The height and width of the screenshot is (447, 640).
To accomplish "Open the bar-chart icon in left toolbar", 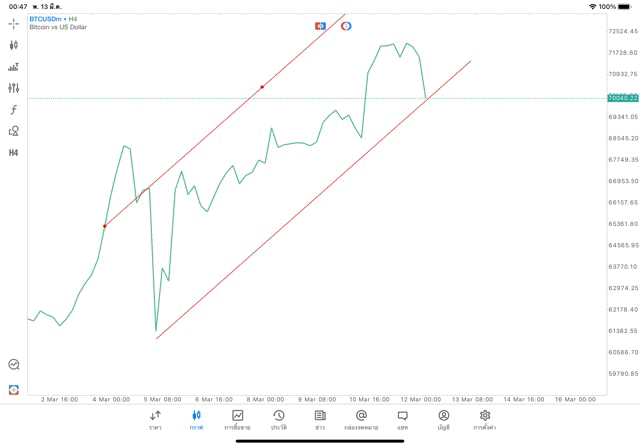I will (x=14, y=67).
